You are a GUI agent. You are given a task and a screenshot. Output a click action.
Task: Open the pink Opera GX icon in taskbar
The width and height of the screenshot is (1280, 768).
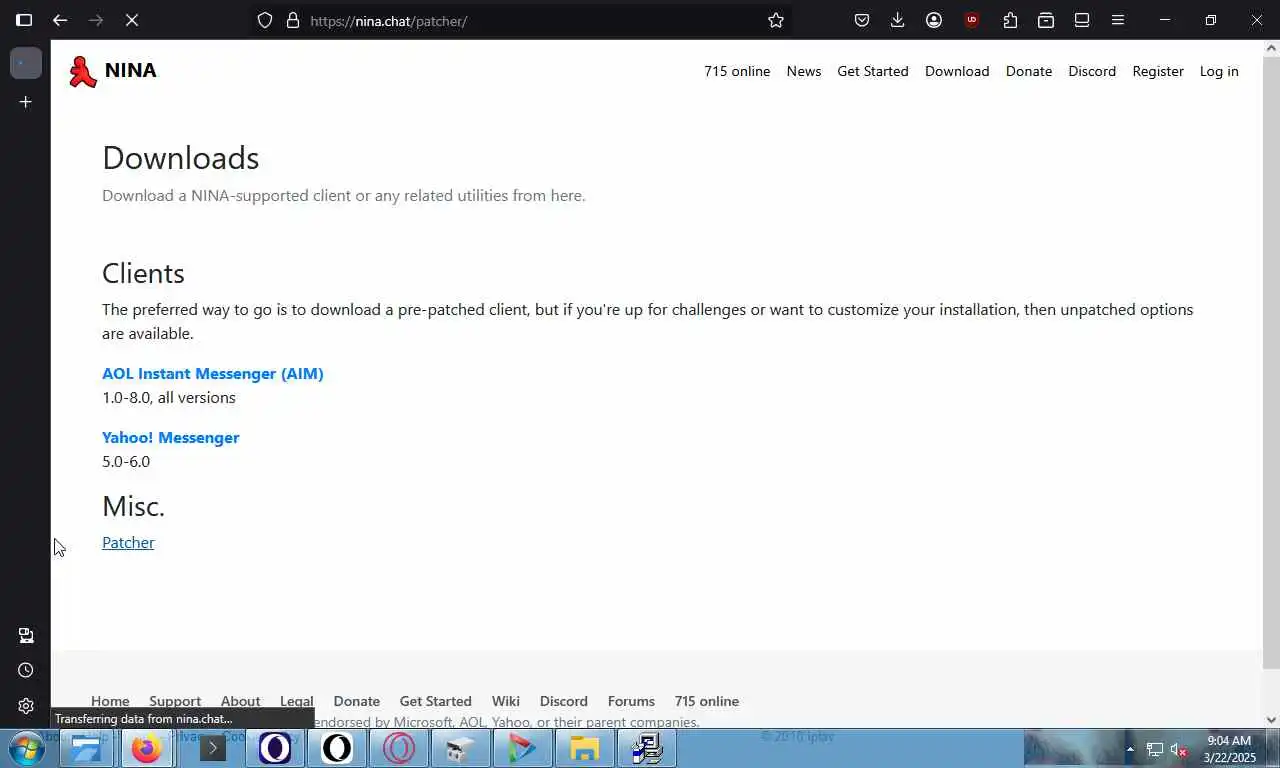click(x=399, y=748)
